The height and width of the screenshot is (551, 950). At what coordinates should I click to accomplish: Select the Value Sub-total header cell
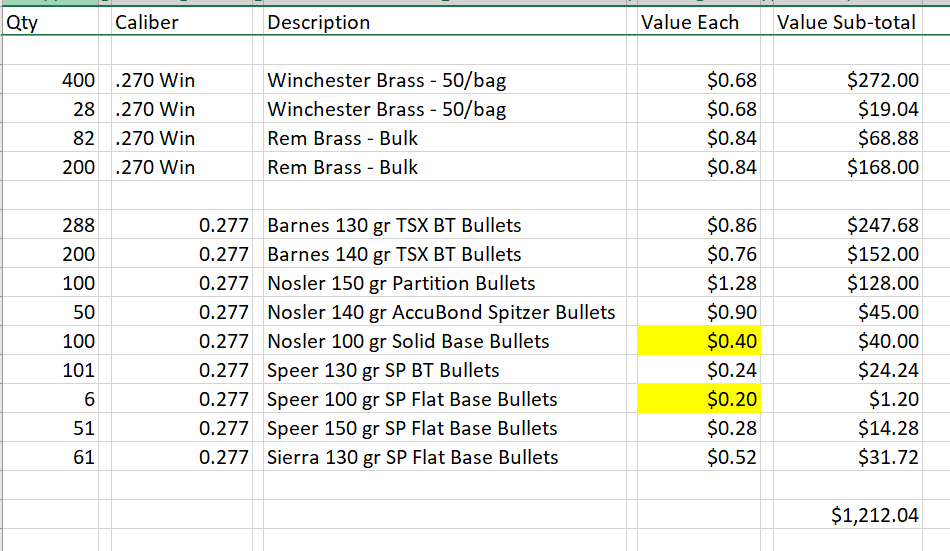(859, 22)
